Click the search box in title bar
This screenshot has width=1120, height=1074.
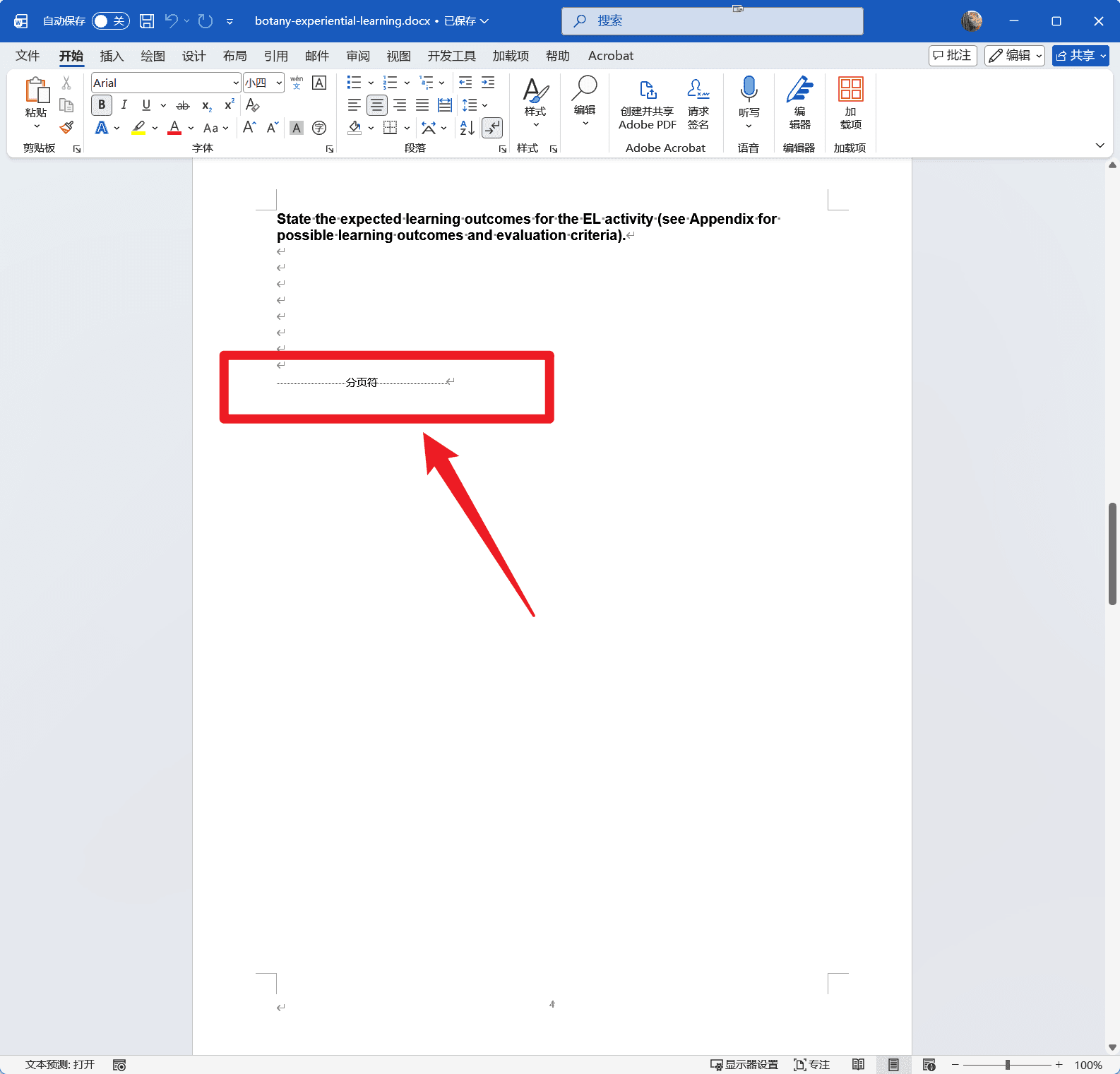tap(713, 21)
